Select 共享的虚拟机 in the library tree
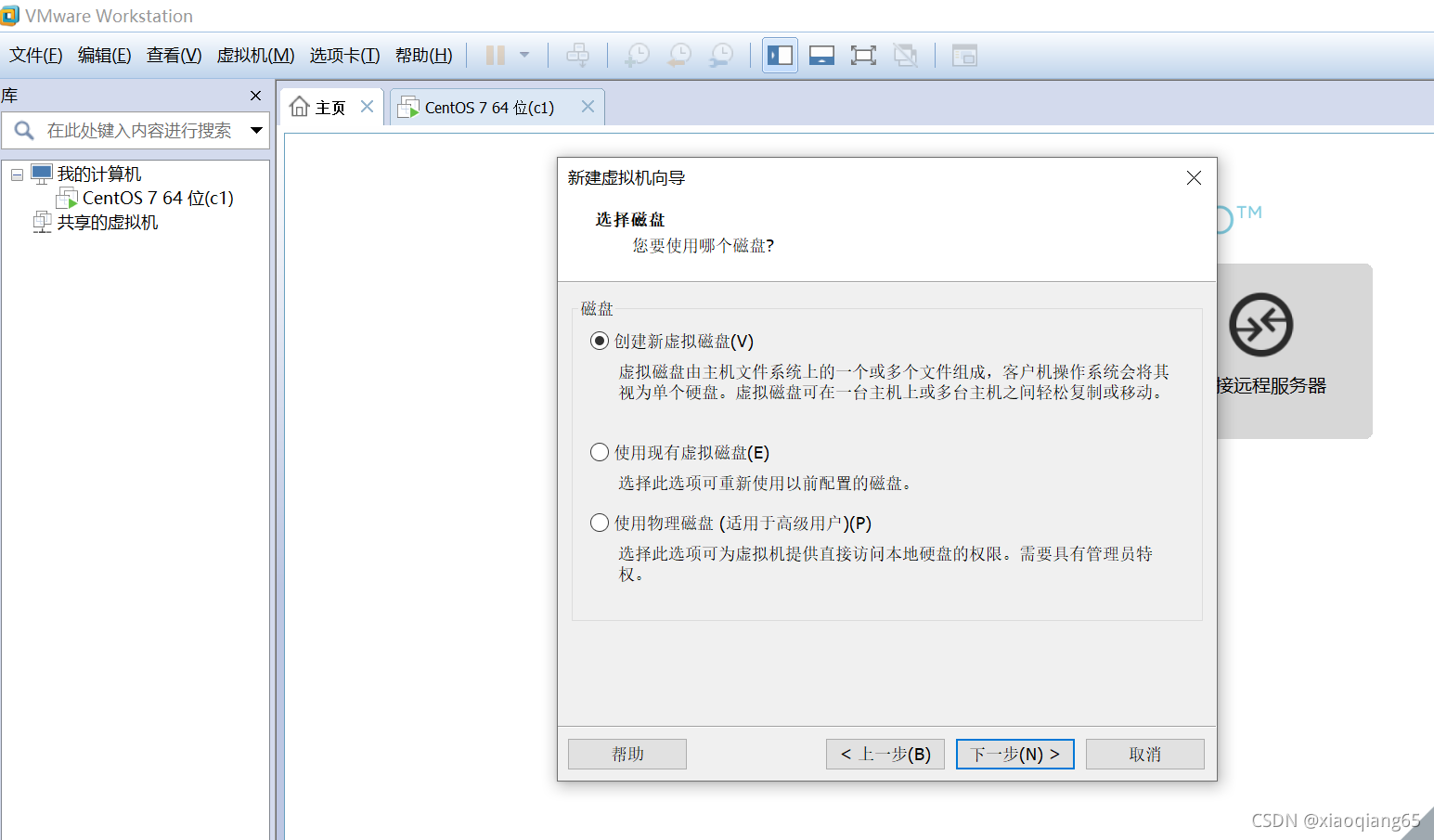Viewport: 1434px width, 840px height. [x=108, y=223]
